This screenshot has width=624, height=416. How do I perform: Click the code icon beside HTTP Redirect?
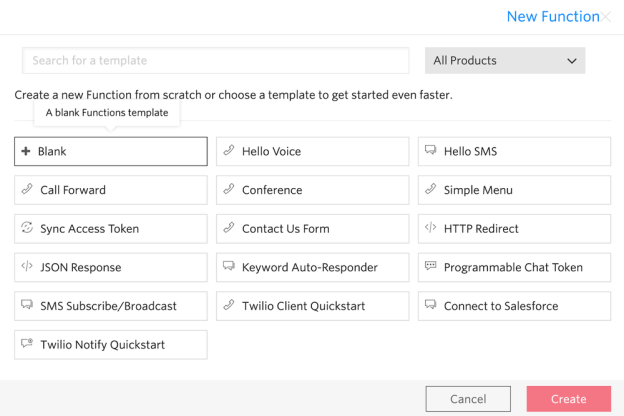click(x=431, y=229)
